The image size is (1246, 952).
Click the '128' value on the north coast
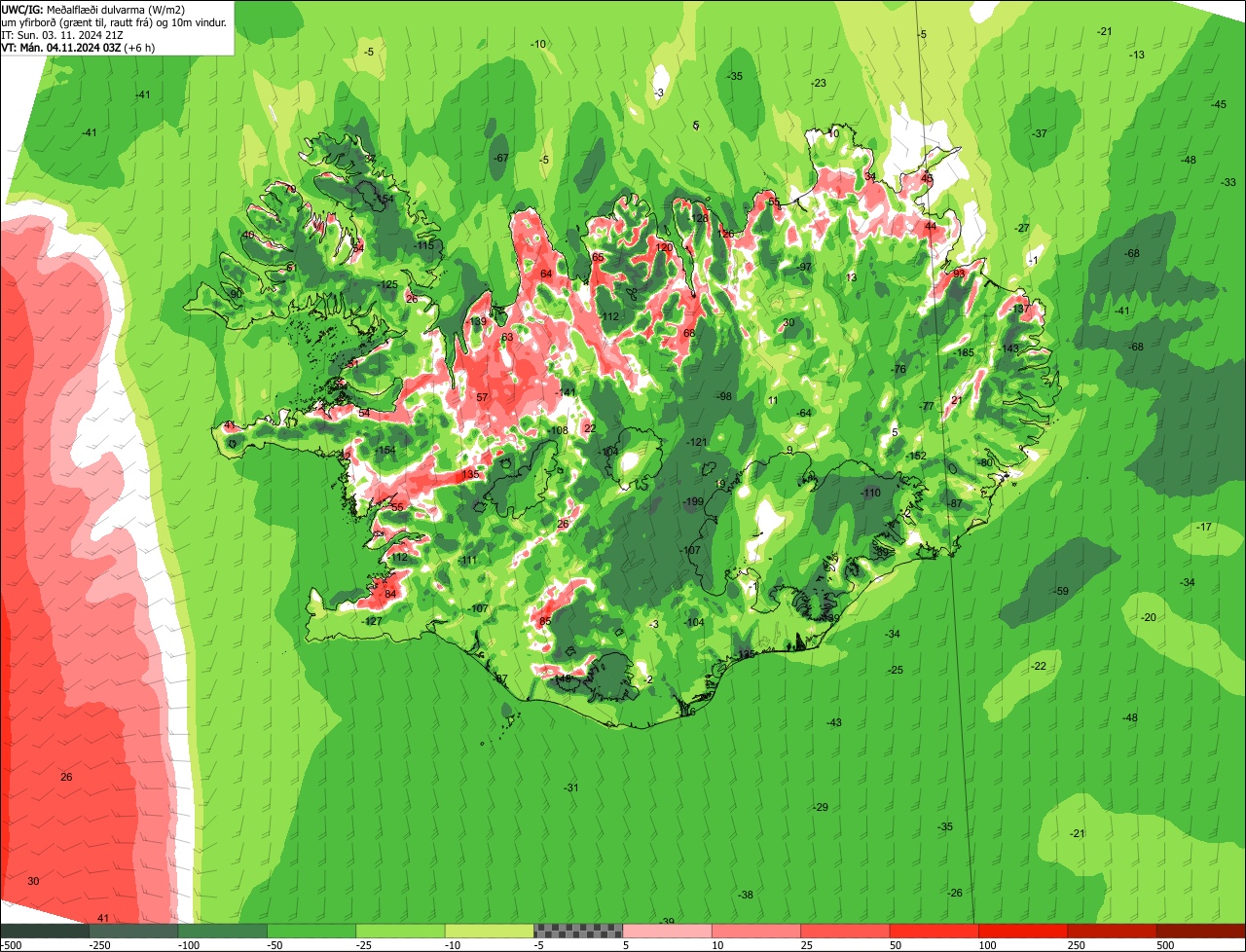click(699, 218)
